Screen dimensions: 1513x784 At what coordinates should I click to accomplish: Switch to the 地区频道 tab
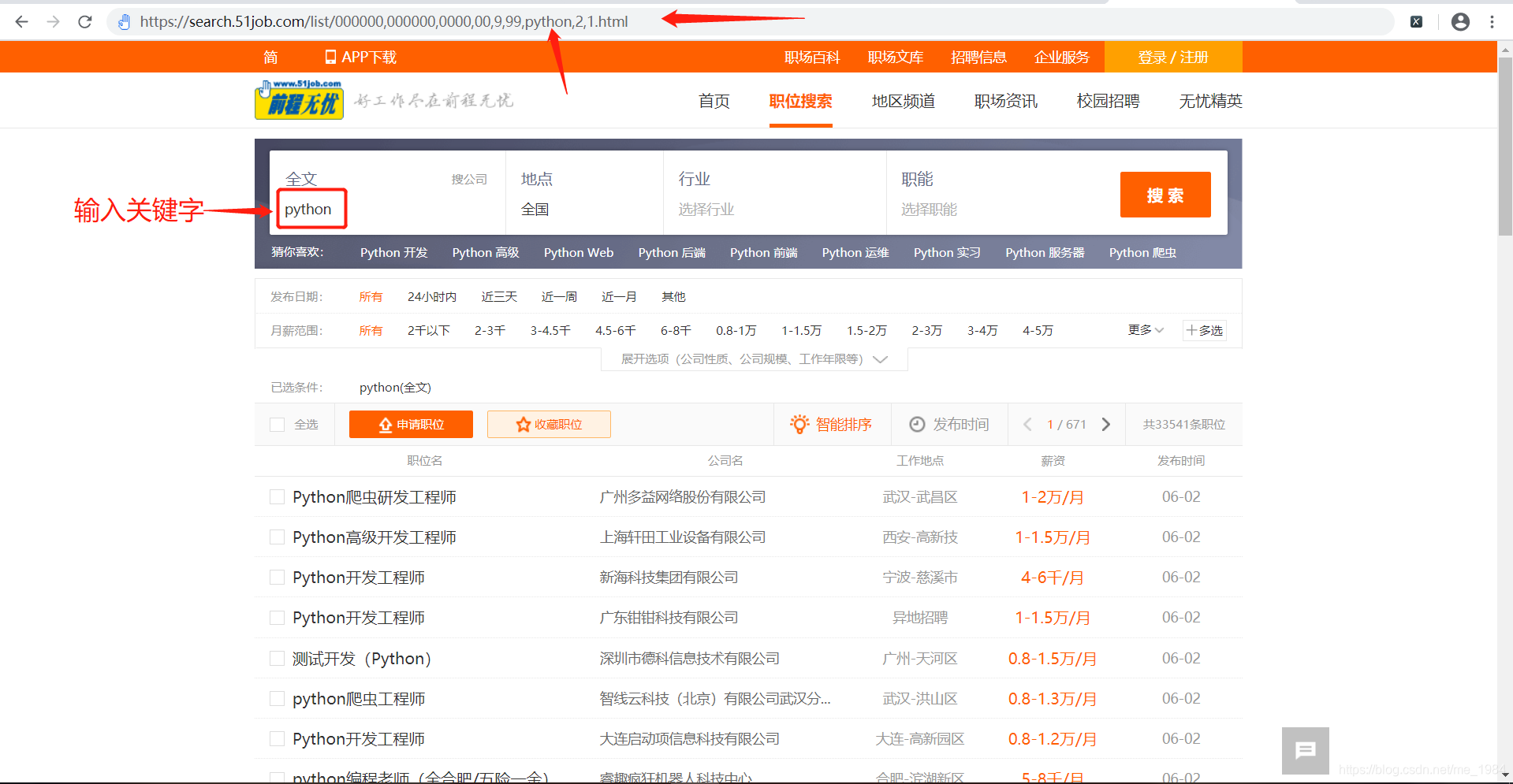[x=904, y=101]
